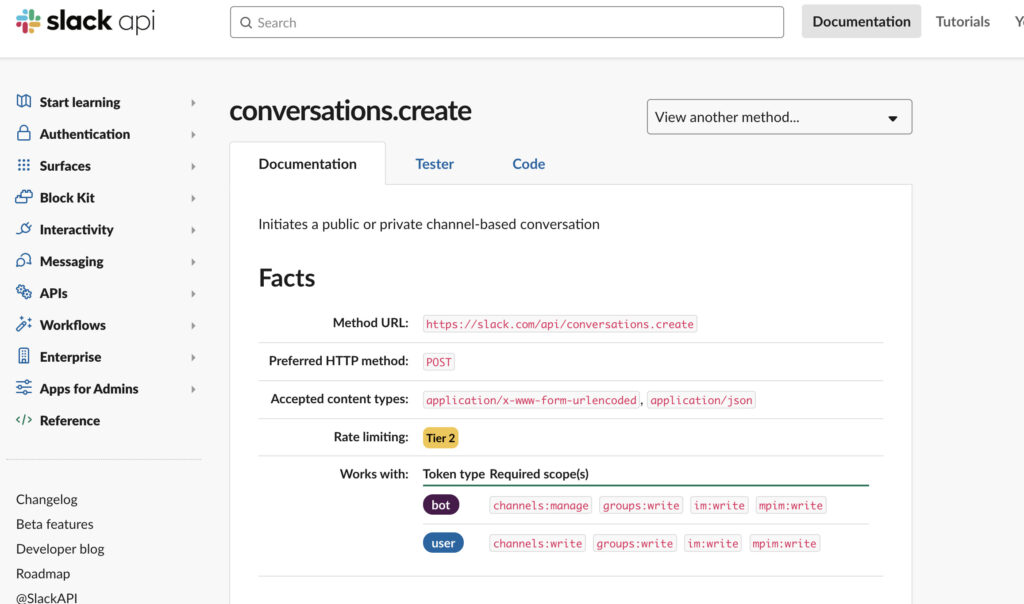The image size is (1024, 604).
Task: Click groups:write scope in the bot row
Action: pyautogui.click(x=641, y=505)
